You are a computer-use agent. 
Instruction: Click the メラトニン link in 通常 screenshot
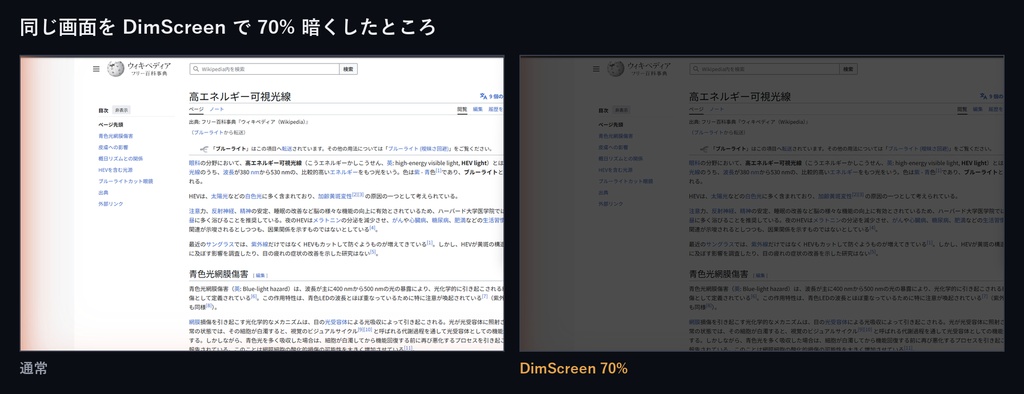326,220
